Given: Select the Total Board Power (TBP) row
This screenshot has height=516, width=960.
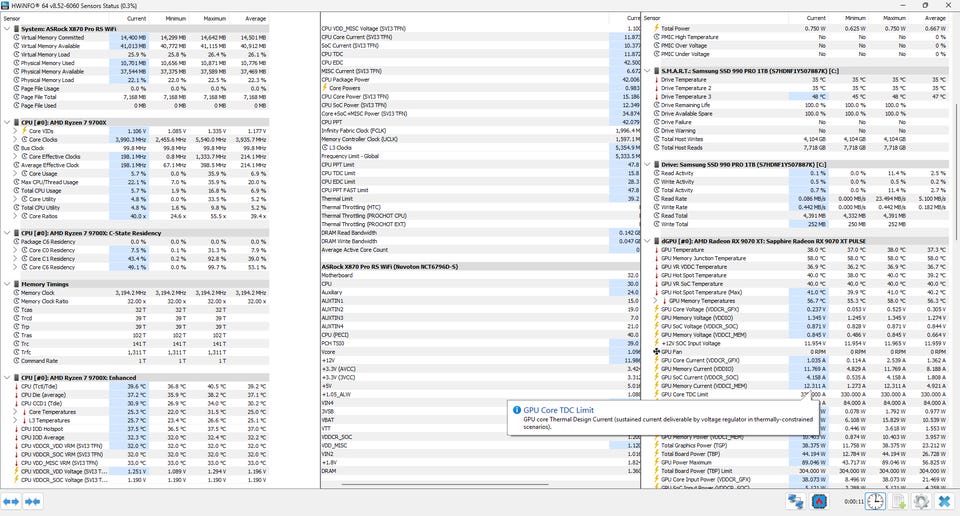Looking at the screenshot, I should click(800, 454).
